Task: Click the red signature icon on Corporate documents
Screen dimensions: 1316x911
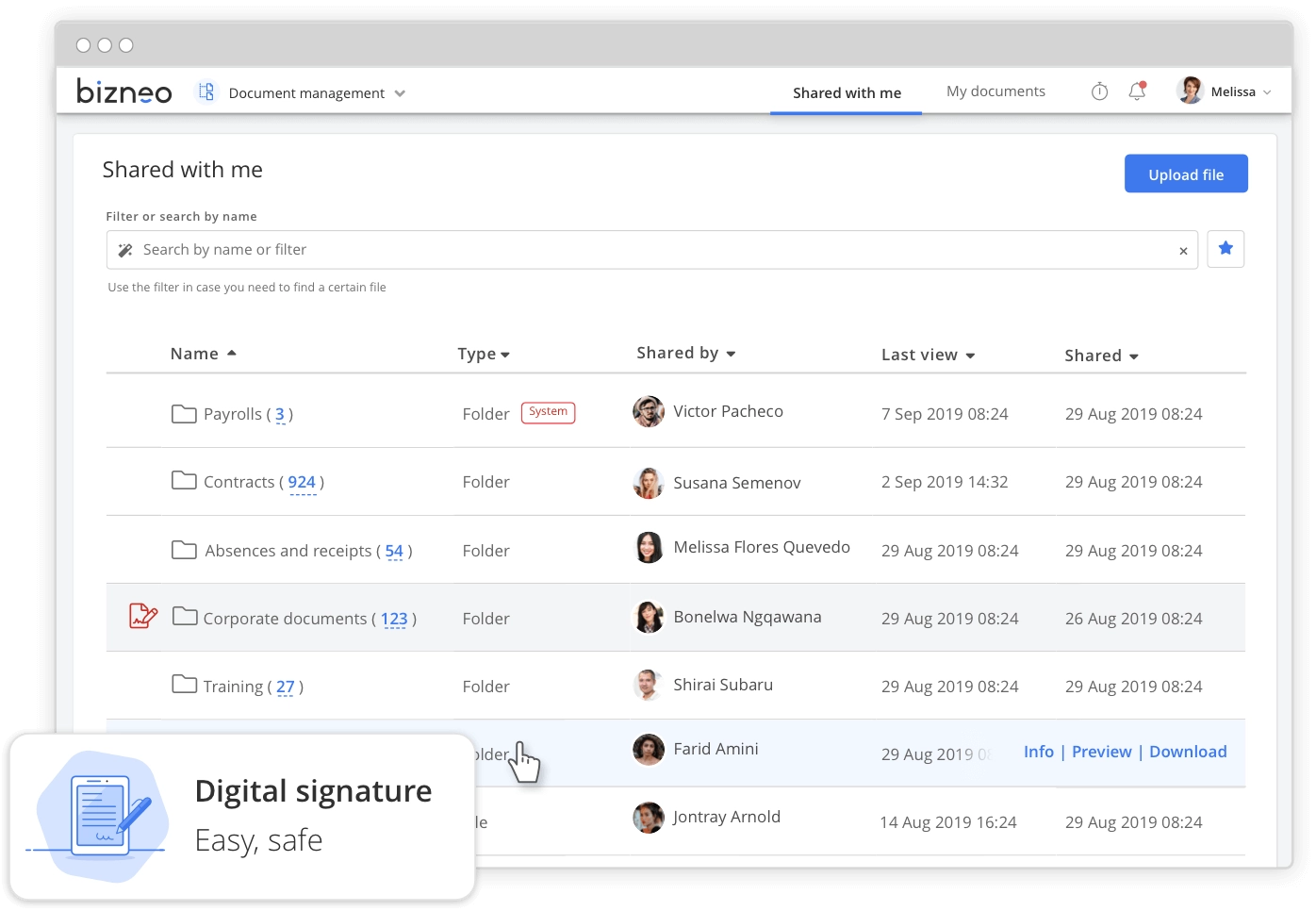Action: pos(142,616)
